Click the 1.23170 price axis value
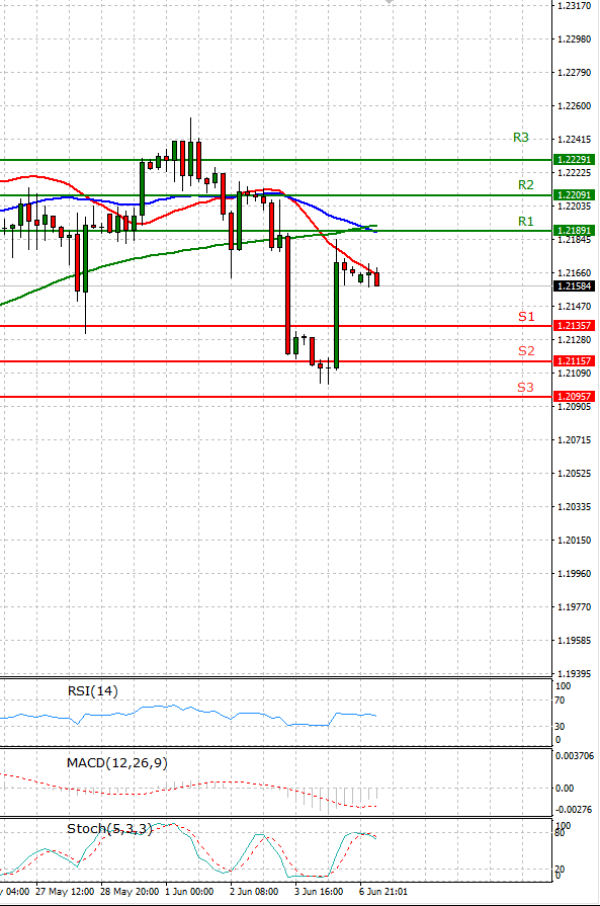Screen dimensions: 600x906 [x=574, y=6]
